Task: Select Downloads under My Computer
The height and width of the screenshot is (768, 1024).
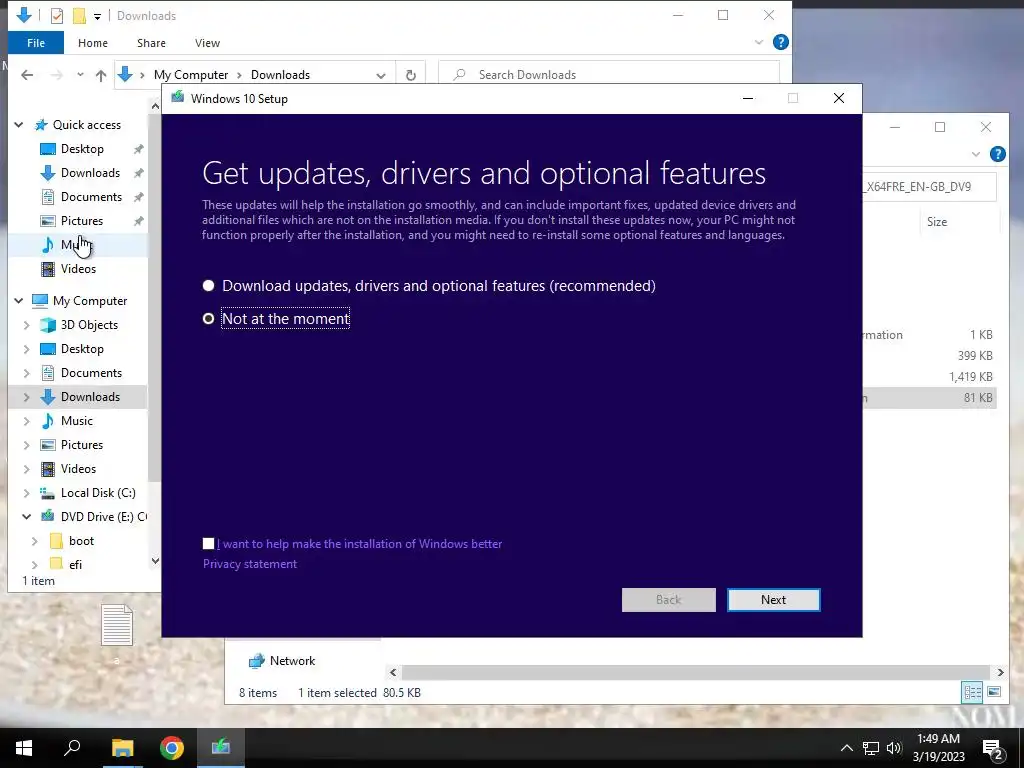Action: coord(90,396)
